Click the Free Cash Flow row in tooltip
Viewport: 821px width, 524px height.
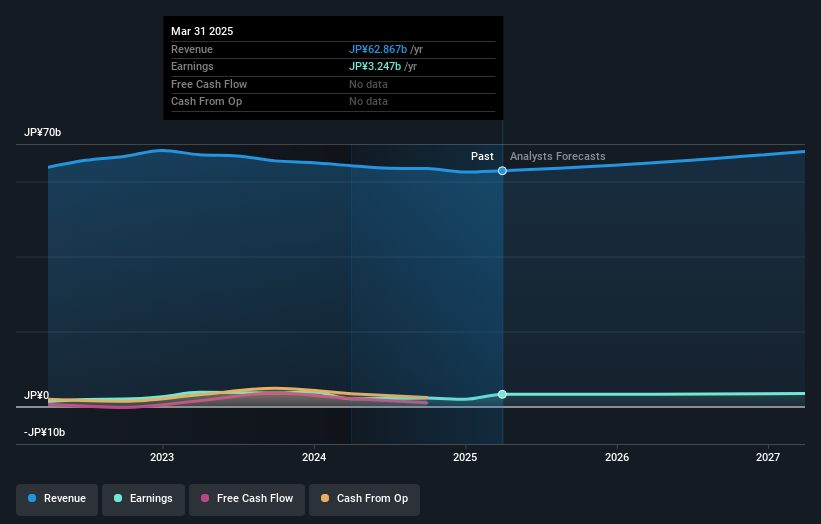point(333,84)
